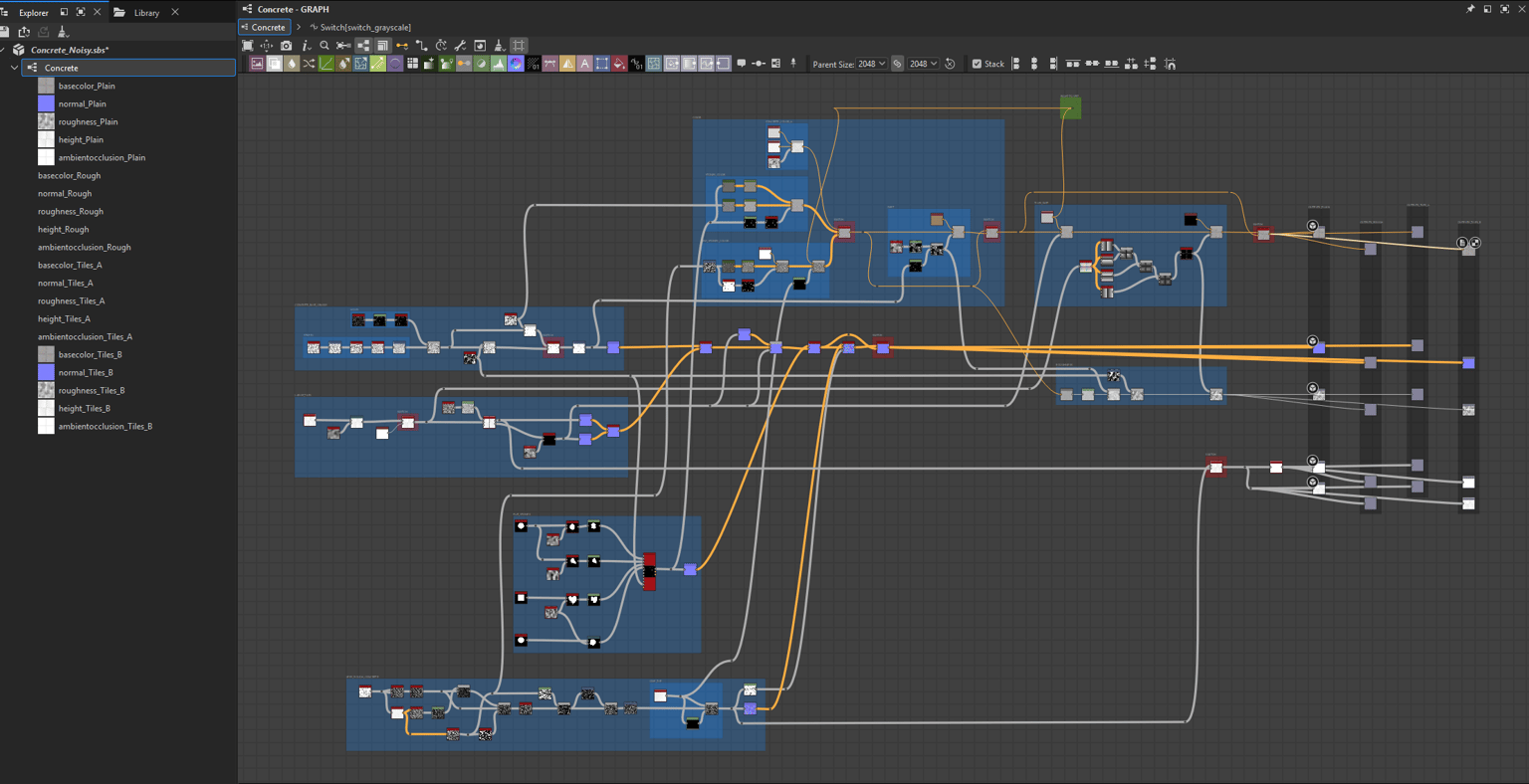Select normal_Tiles_A in the Explorer tree
The height and width of the screenshot is (784, 1529).
pos(65,283)
